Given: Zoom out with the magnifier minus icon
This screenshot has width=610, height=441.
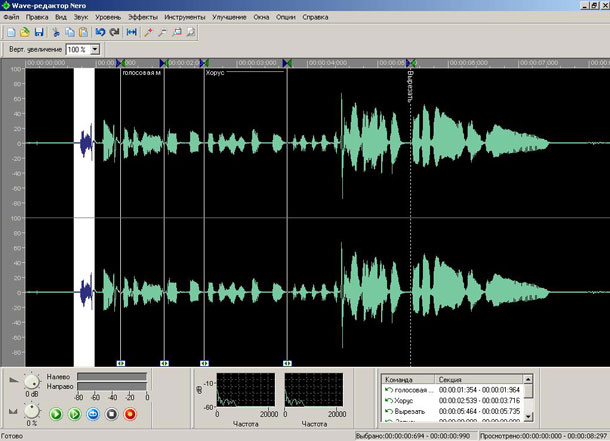Looking at the screenshot, I should pos(162,32).
